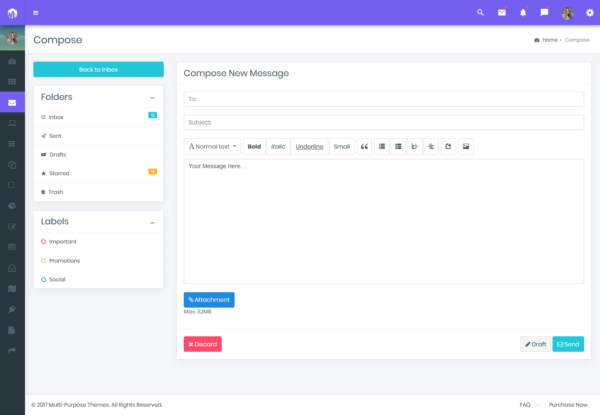Toggle Small text formatting
Screen dimensions: 600x415
[342, 146]
